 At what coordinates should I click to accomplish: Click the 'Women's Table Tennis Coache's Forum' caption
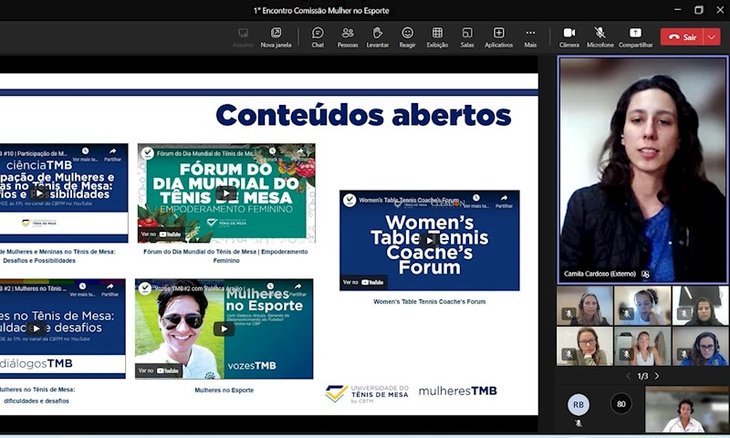pos(429,302)
